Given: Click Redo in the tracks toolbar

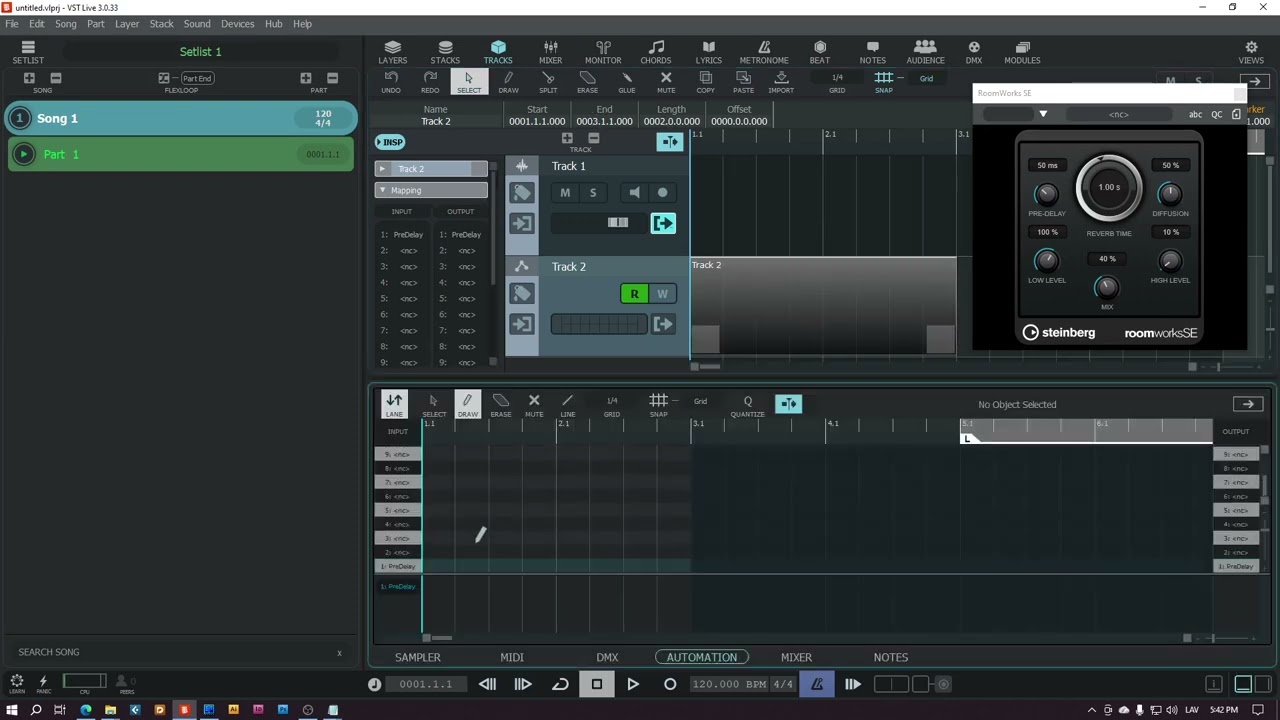Looking at the screenshot, I should [430, 83].
